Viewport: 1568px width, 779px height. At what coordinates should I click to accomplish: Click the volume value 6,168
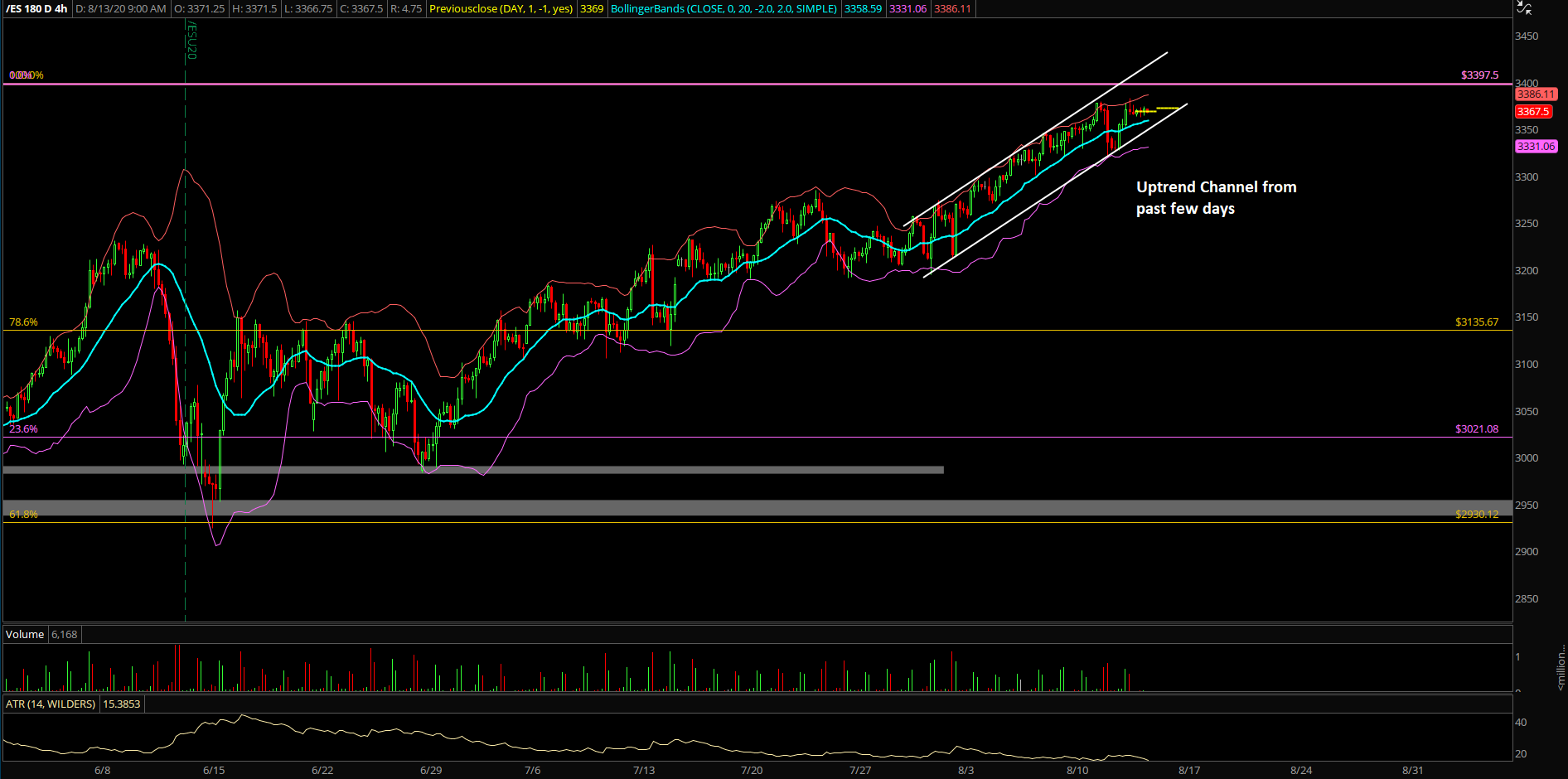(x=64, y=635)
